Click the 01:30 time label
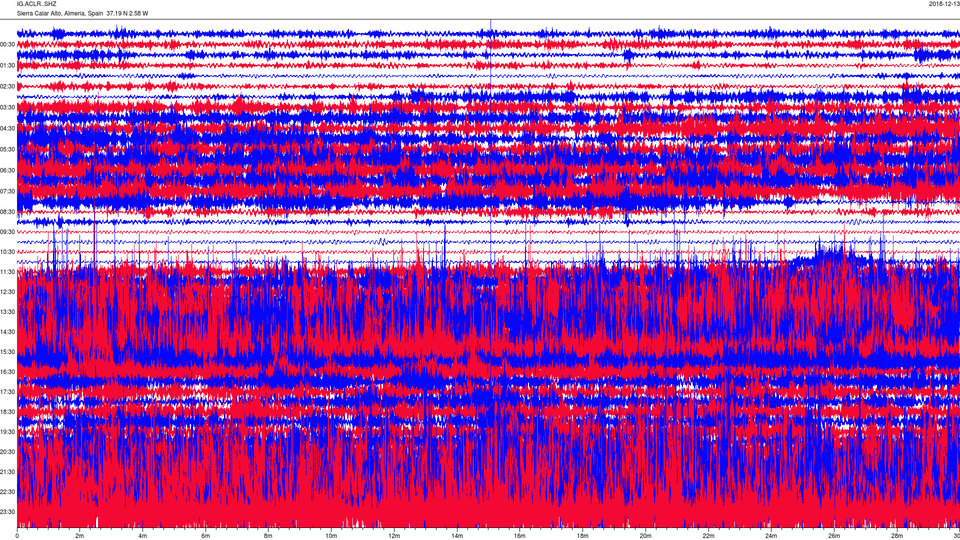This screenshot has height=540, width=960. click(7, 66)
